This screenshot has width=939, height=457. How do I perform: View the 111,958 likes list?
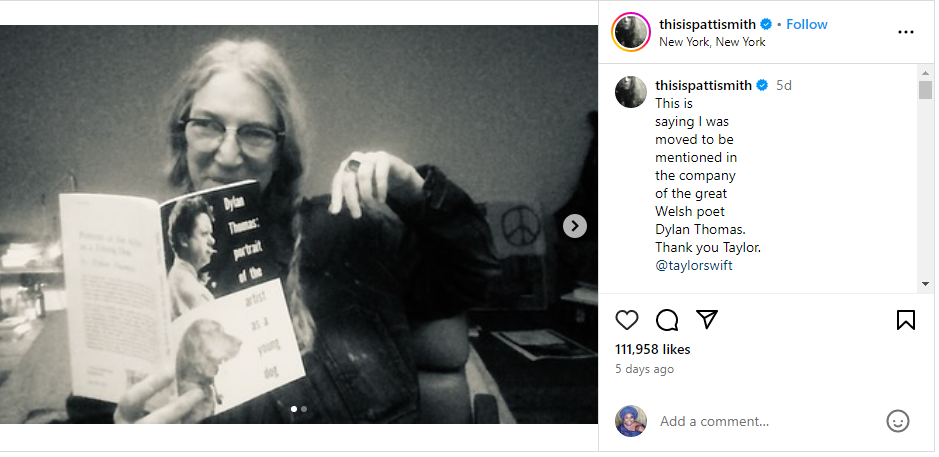653,349
